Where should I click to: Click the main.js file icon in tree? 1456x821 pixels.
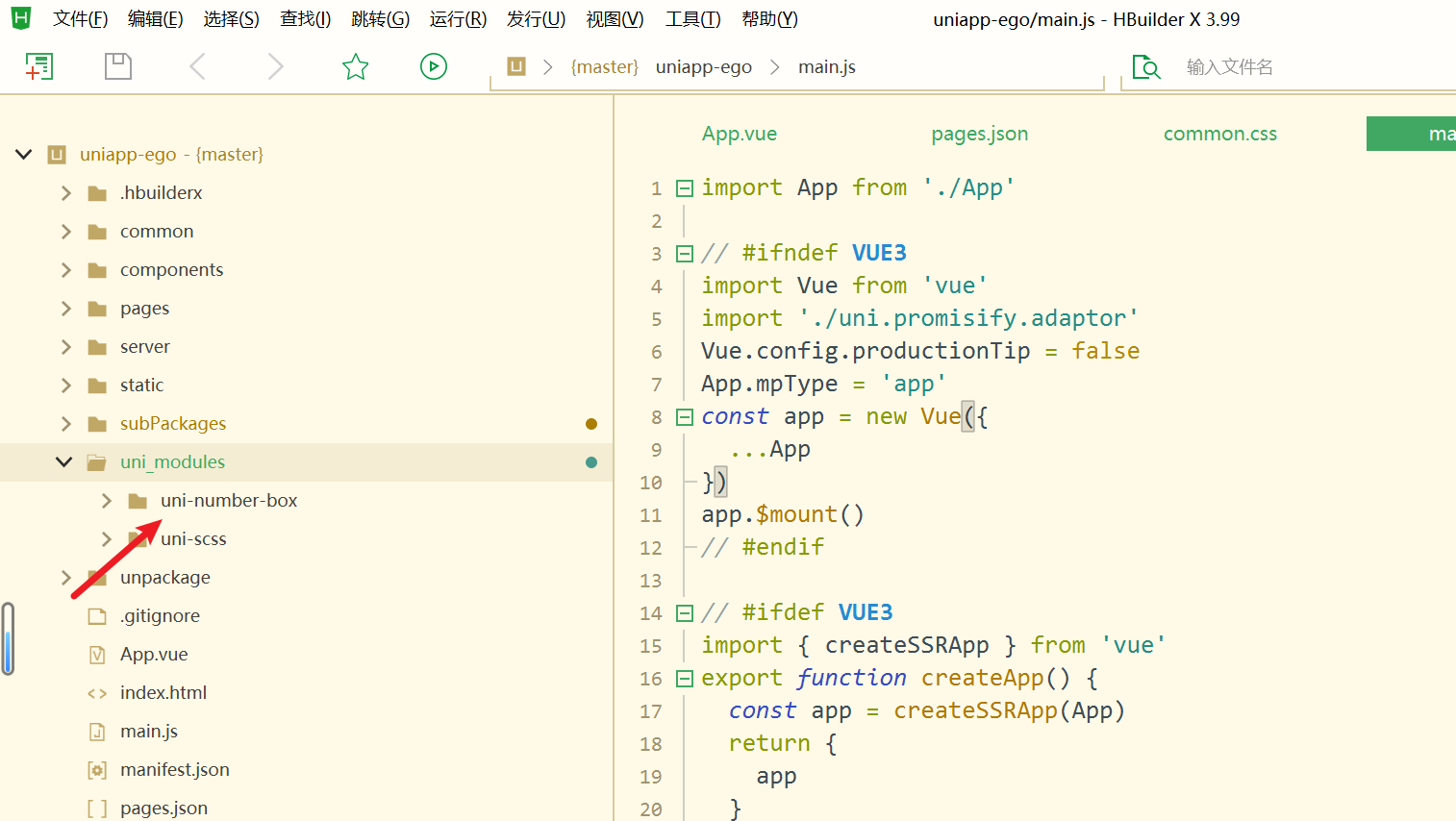pos(97,732)
